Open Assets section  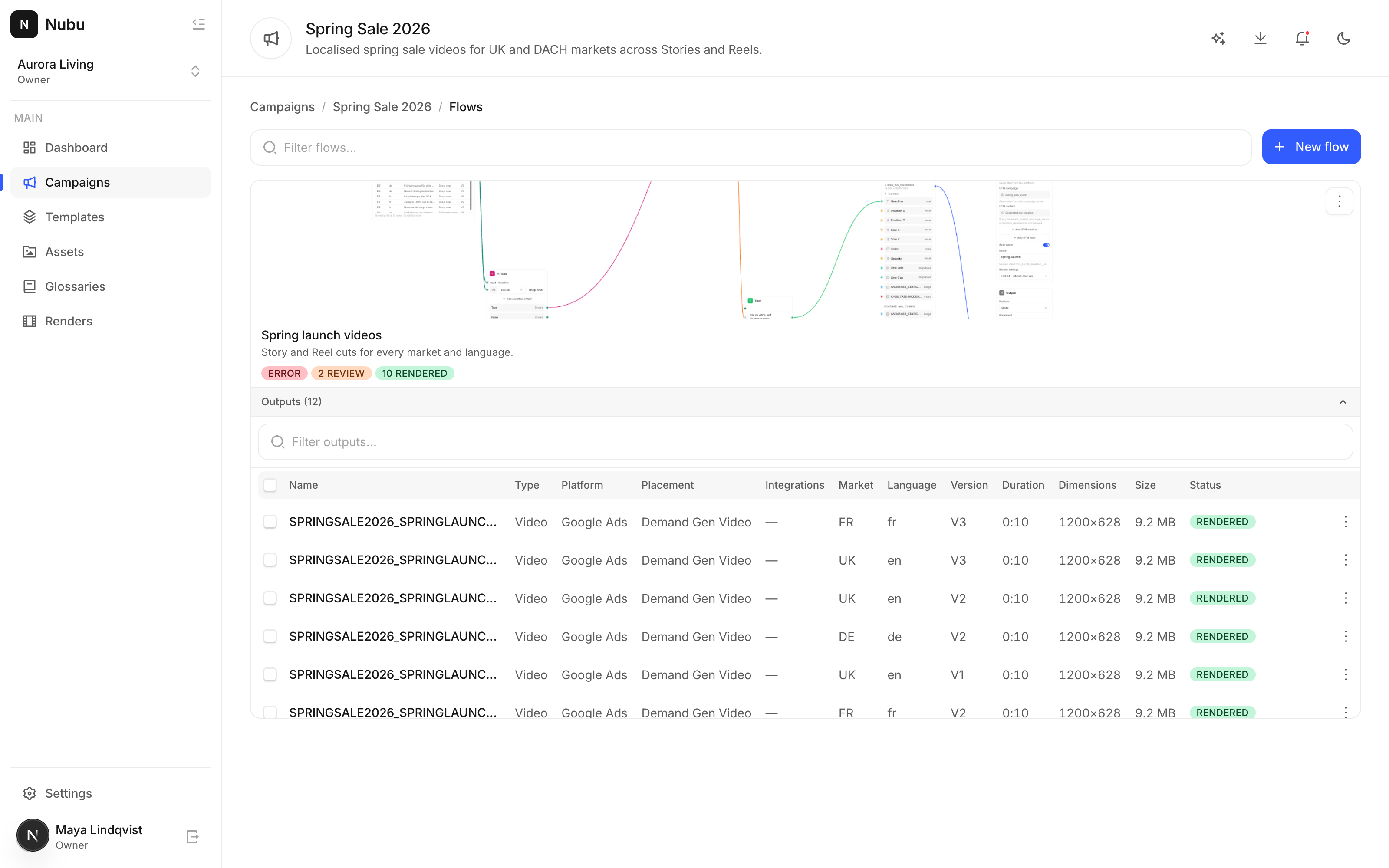[111, 252]
